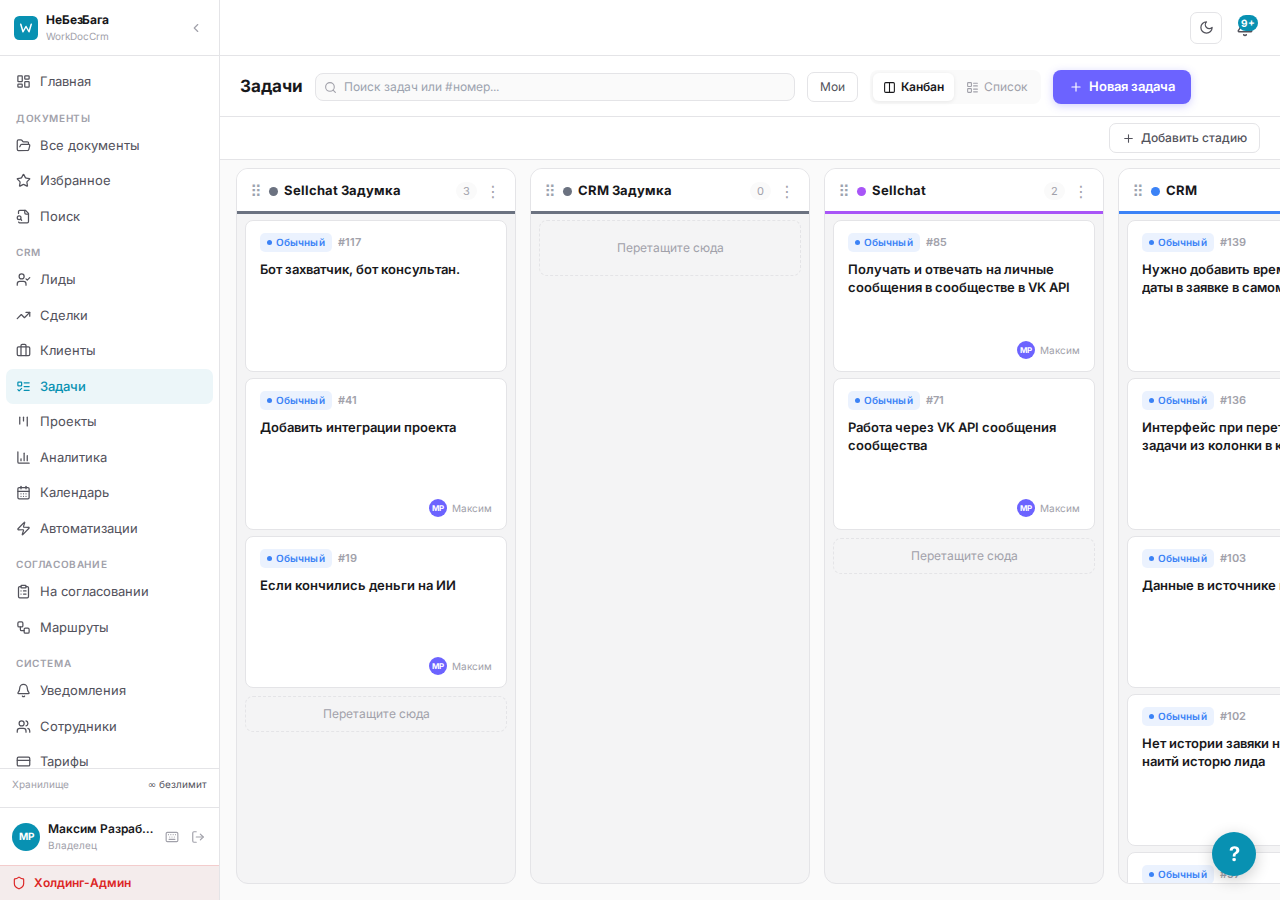Screen dimensions: 1280x900
Task: Open Календарь from the sidebar
Action: (109, 492)
